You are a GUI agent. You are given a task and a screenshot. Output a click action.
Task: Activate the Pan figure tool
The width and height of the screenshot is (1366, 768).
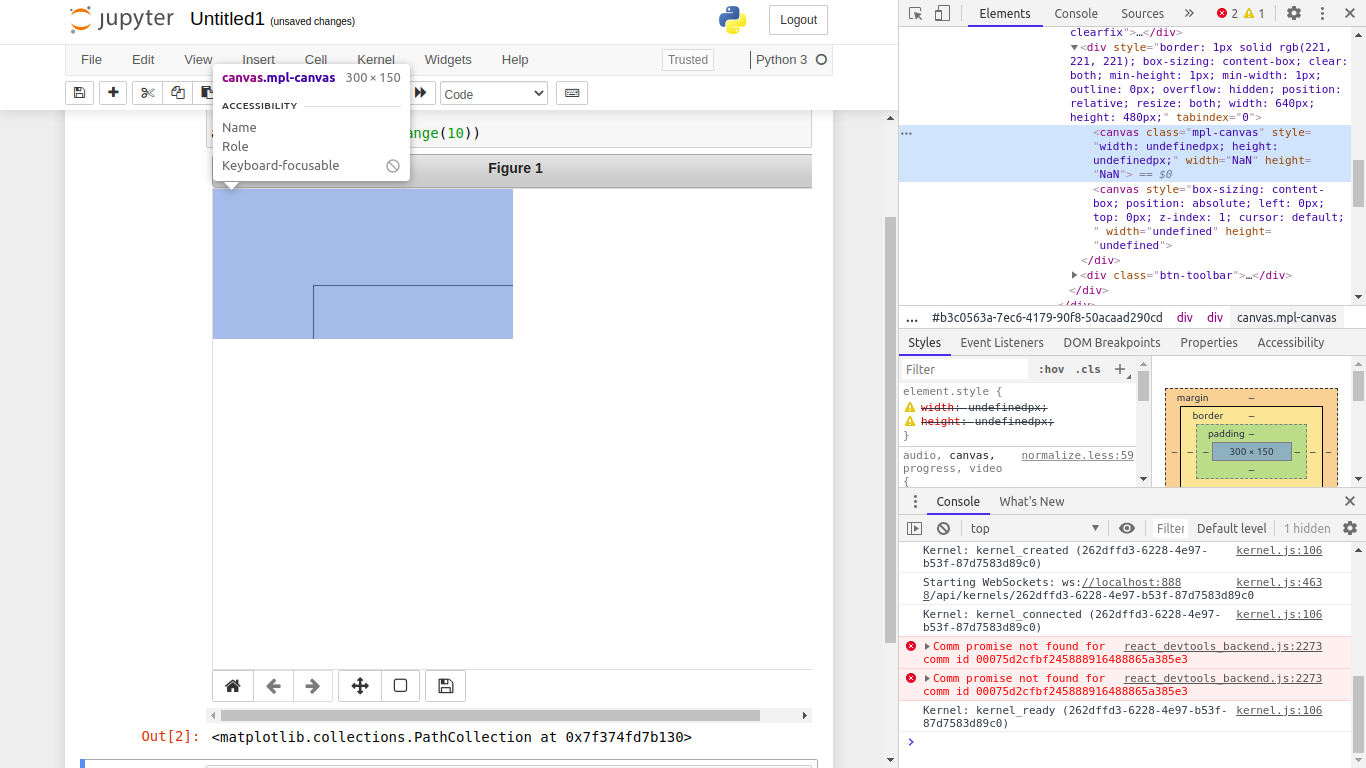tap(360, 686)
